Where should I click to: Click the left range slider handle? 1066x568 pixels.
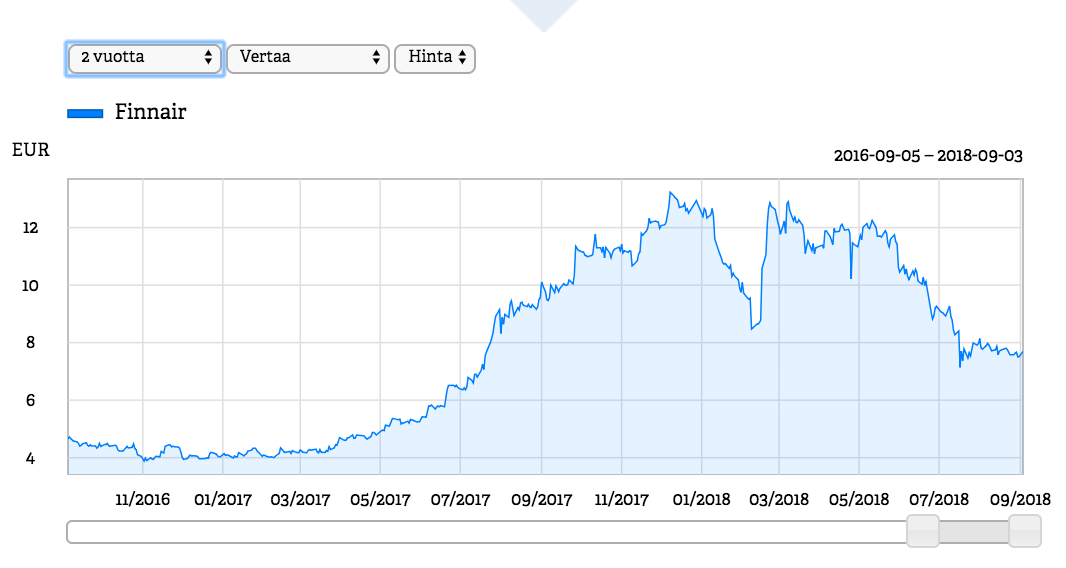click(x=922, y=531)
